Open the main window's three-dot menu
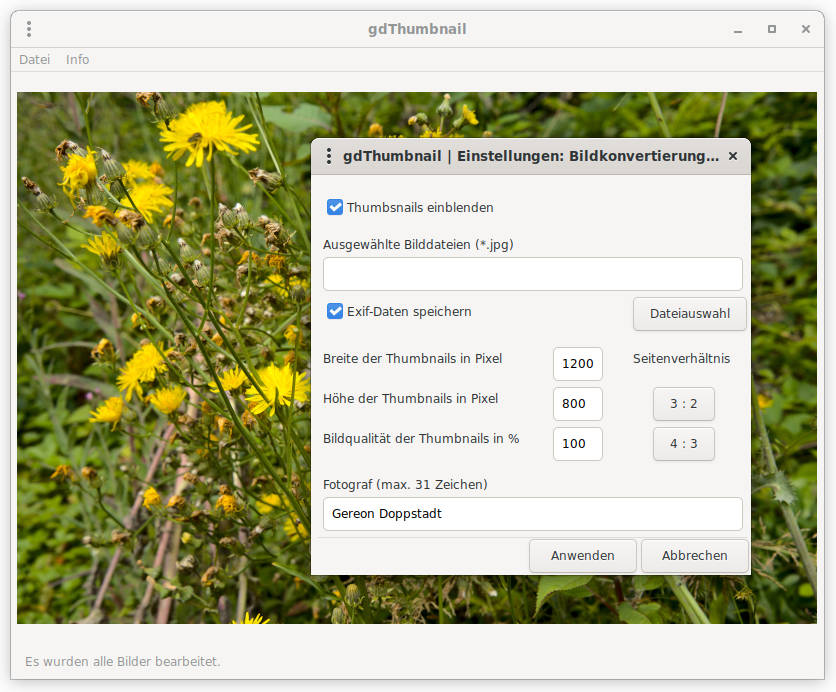 pos(29,29)
